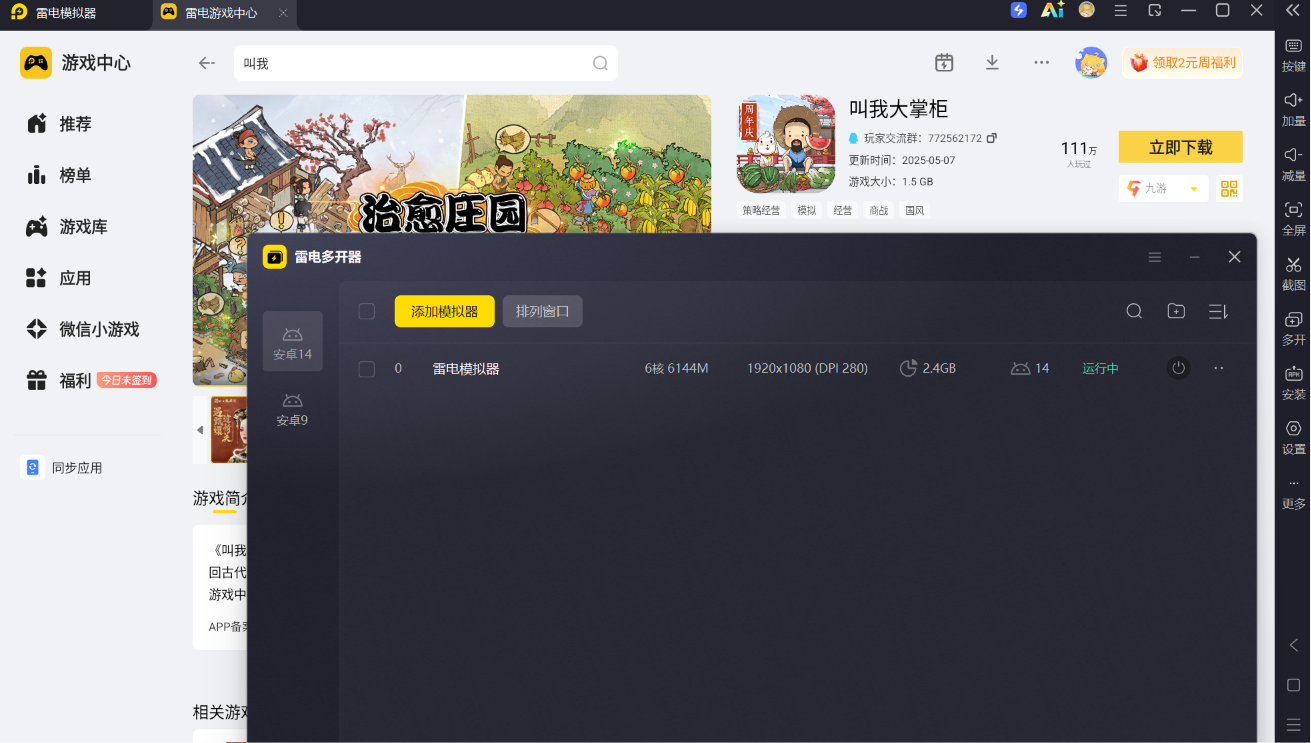
Task: Open the 多开 multi-instance tool in sidebar
Action: pyautogui.click(x=1294, y=329)
